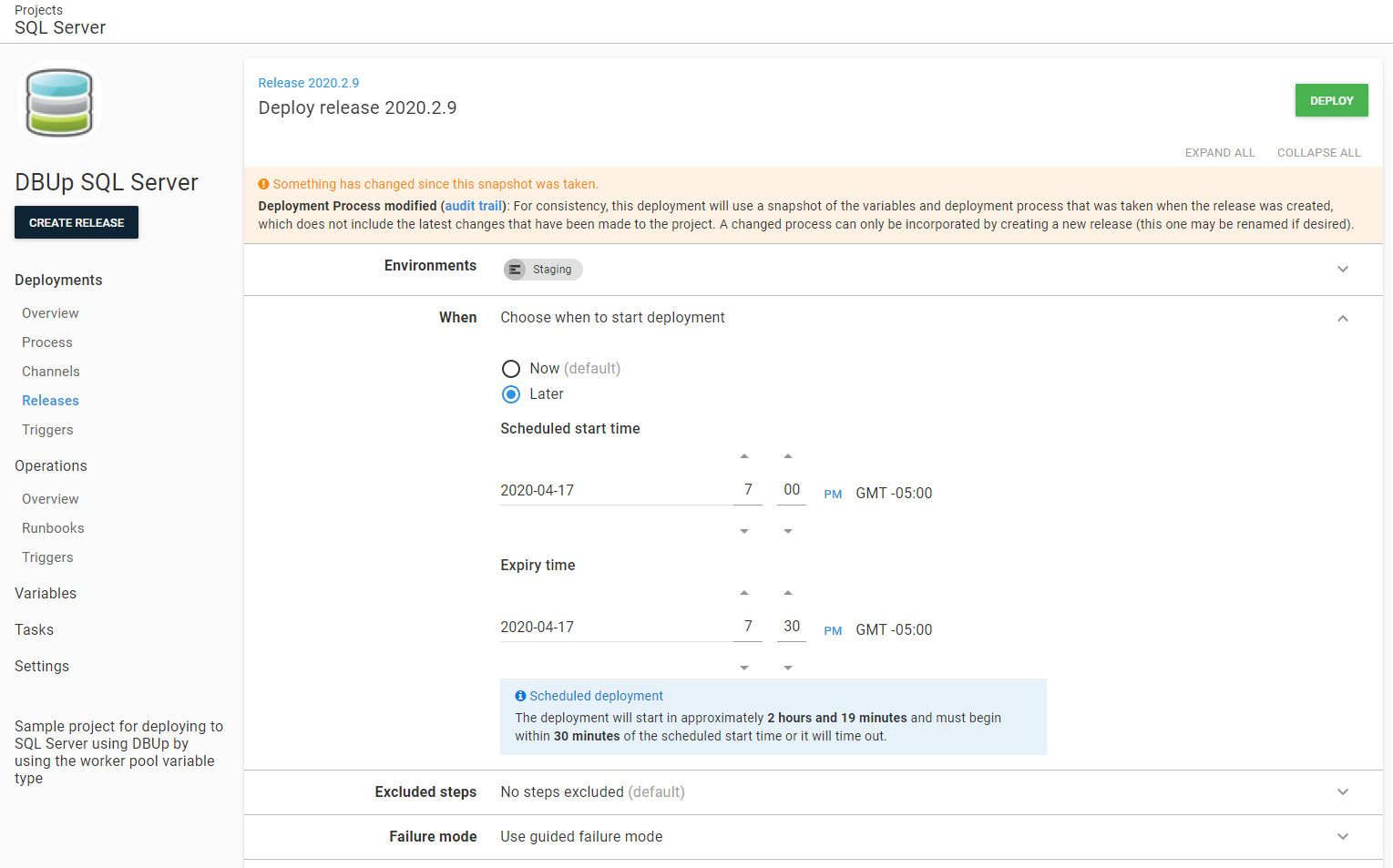Screen dimensions: 1393x868
Task: Increase the scheduled start hour with up arrow
Action: 744,456
